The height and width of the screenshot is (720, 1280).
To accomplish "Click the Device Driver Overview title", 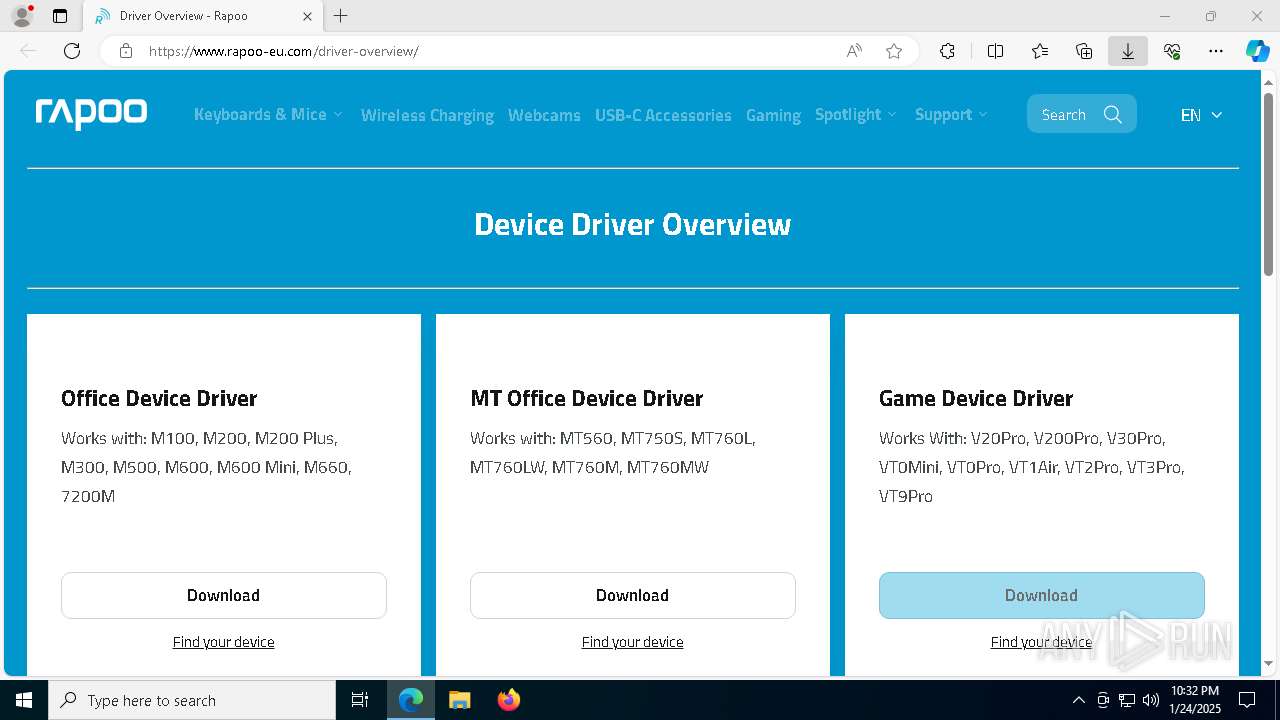I will click(x=633, y=224).
